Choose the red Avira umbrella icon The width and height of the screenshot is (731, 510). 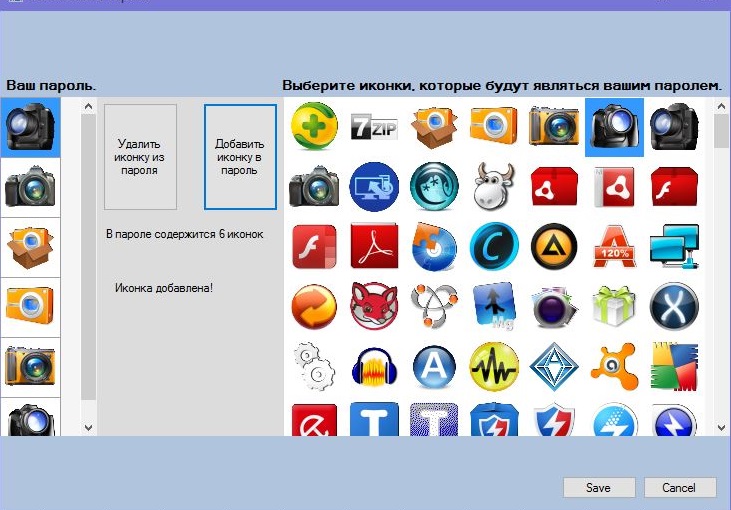(x=314, y=420)
